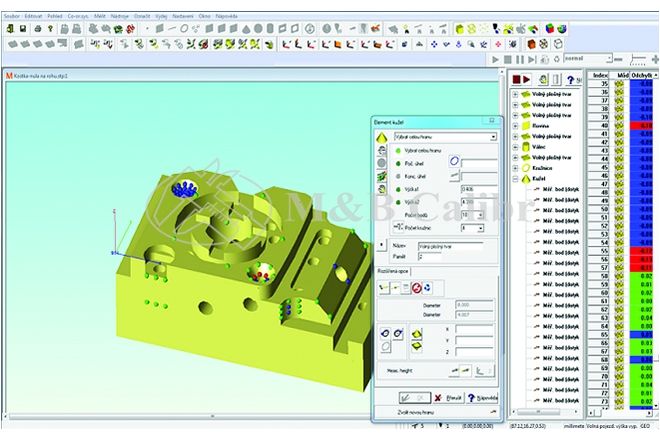Click the blue question mark help icon
The height and width of the screenshot is (440, 660).
click(568, 79)
